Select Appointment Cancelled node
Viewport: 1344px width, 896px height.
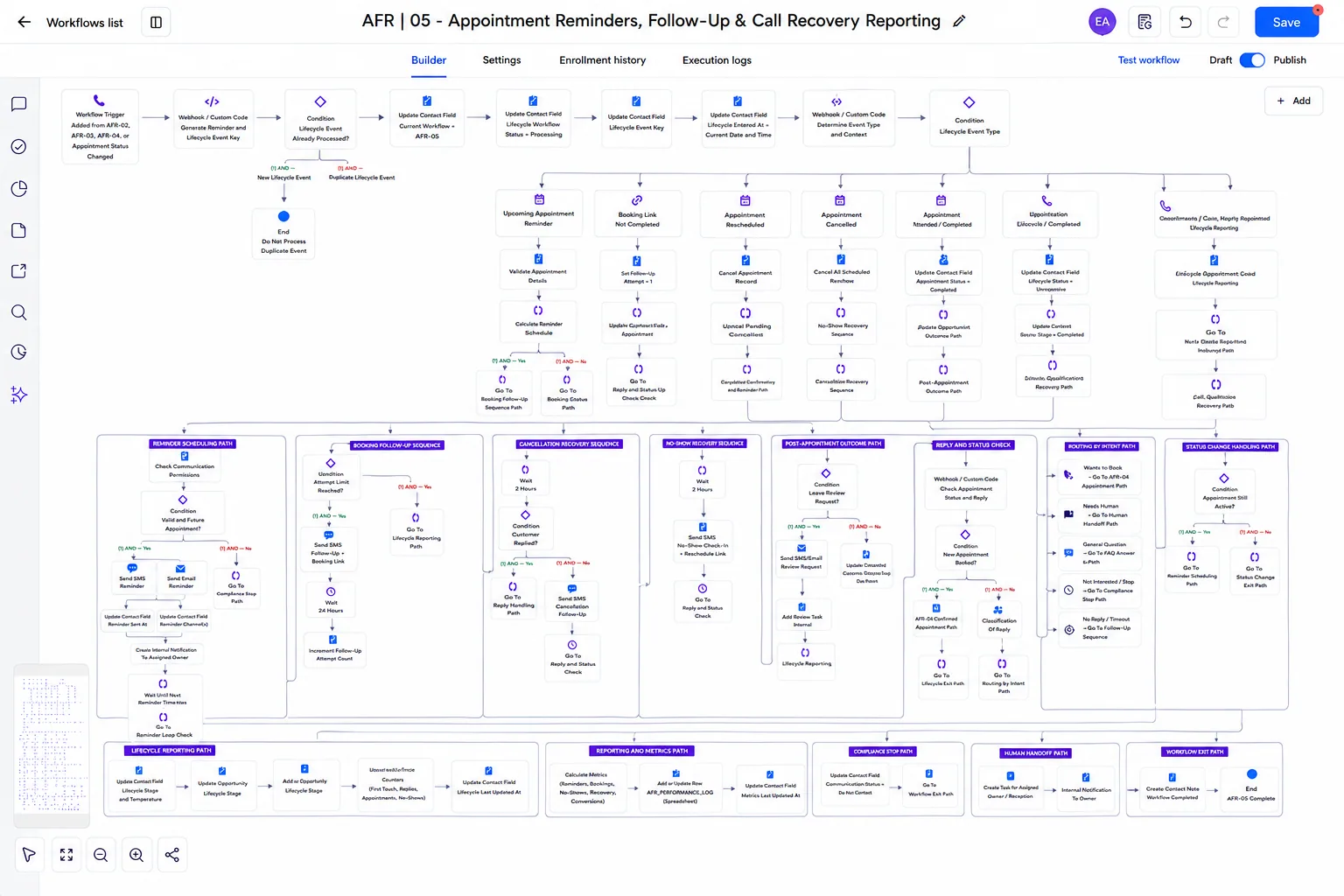click(x=841, y=213)
